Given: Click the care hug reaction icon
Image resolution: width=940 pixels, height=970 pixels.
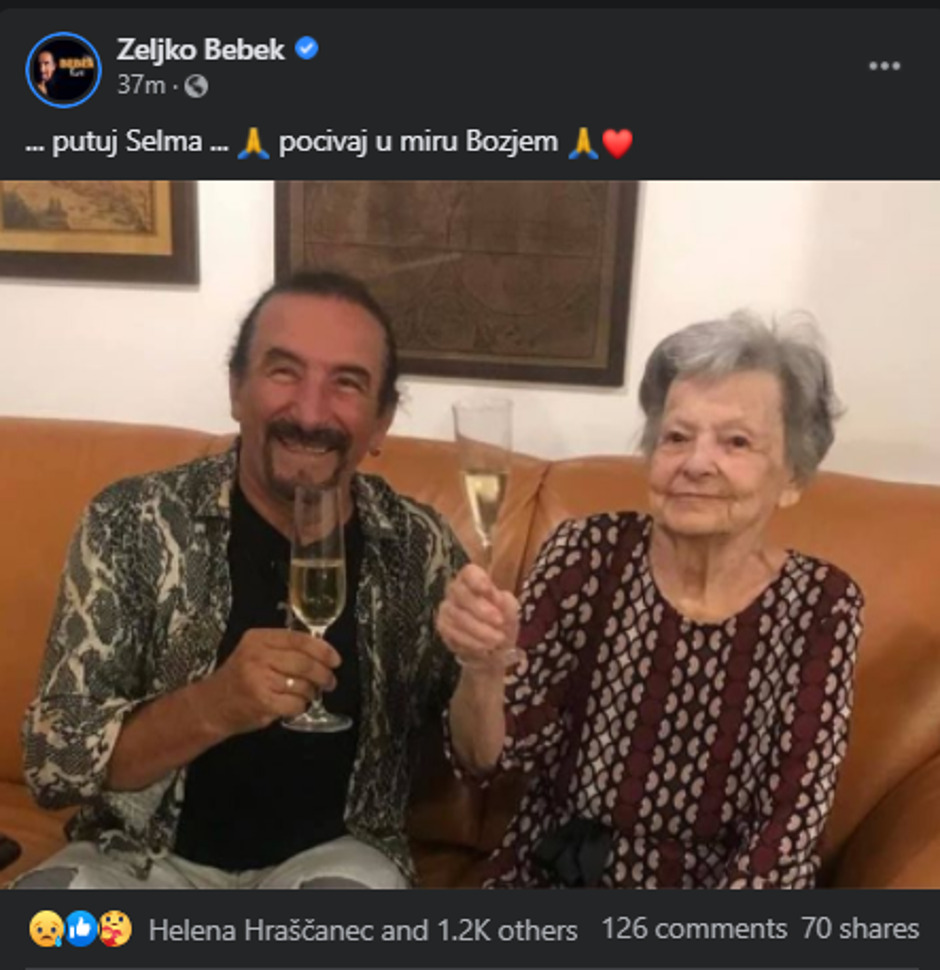Looking at the screenshot, I should point(115,930).
